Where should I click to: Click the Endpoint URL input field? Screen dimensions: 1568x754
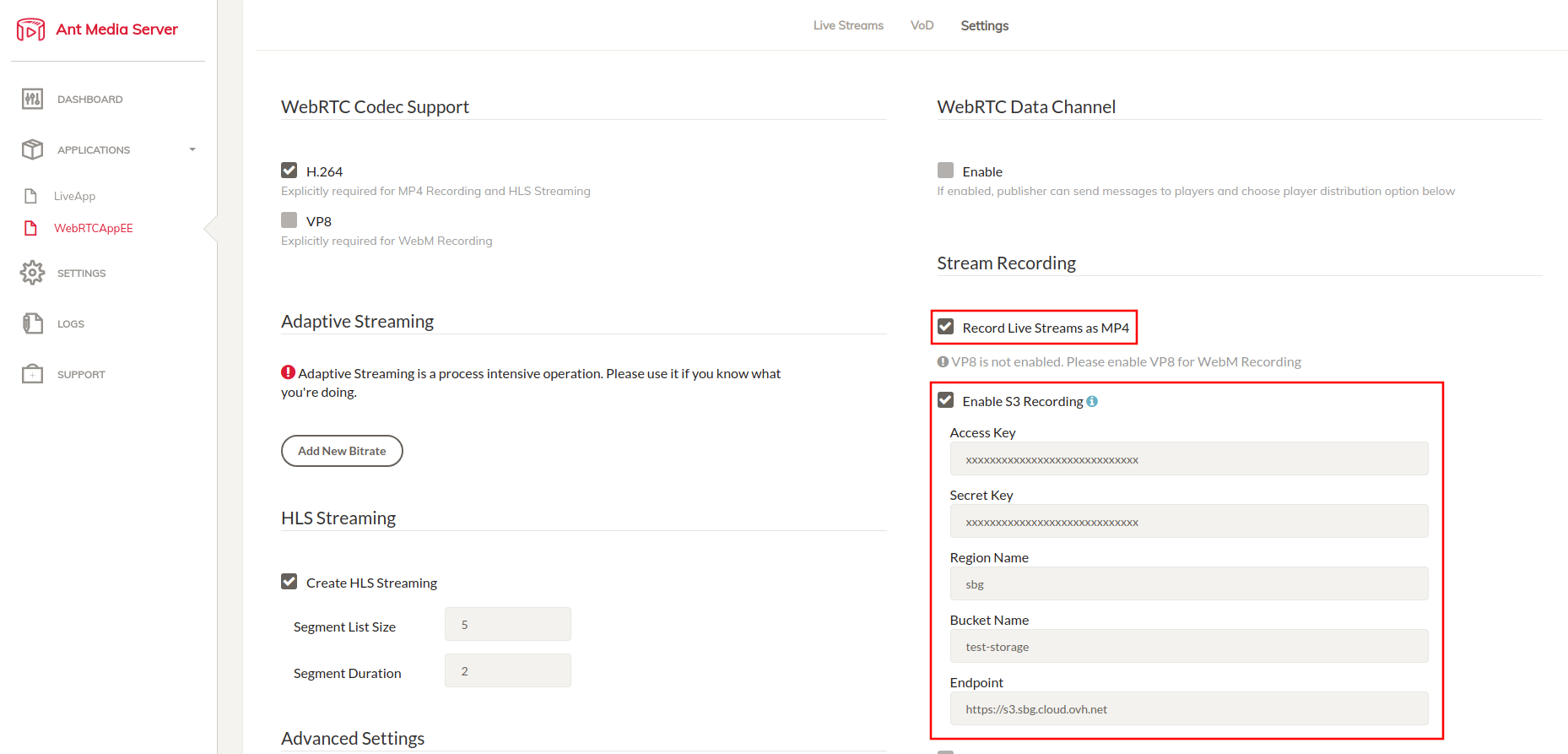(1189, 708)
